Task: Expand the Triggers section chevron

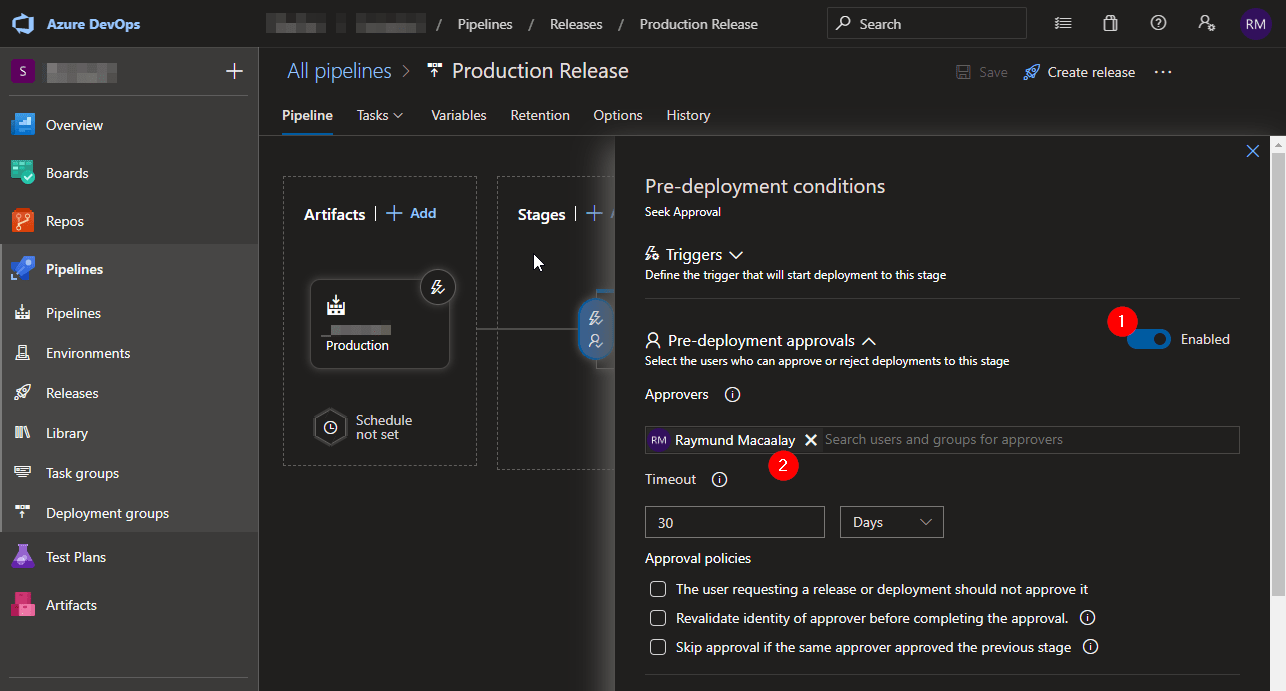Action: 736,254
